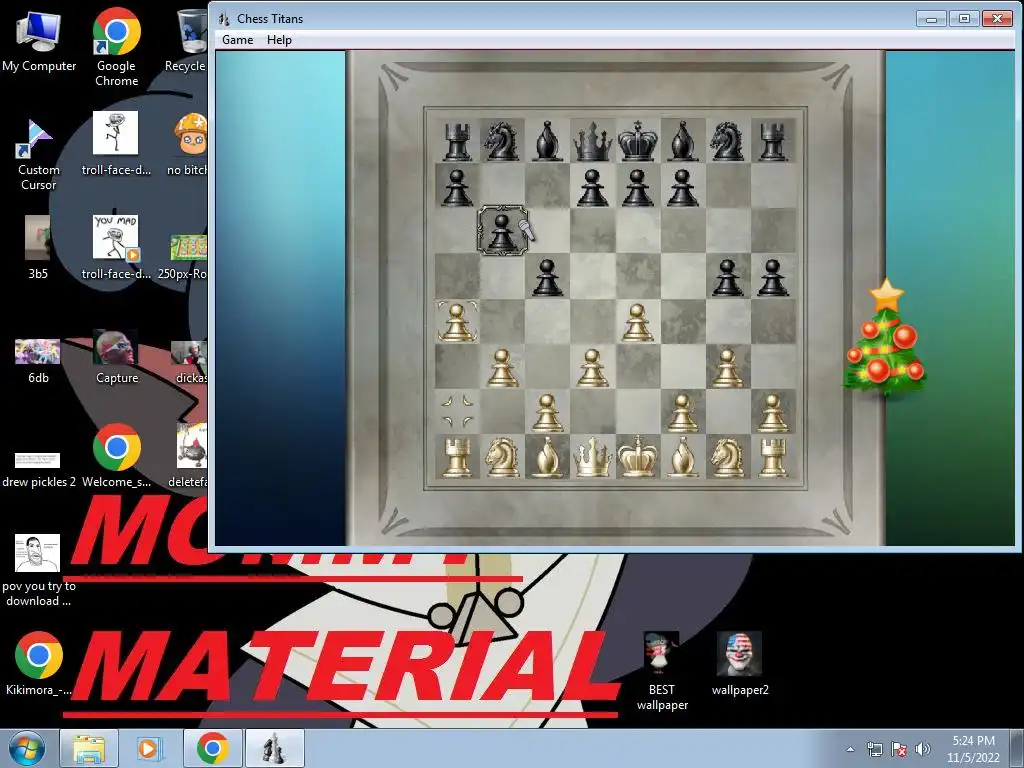Image resolution: width=1024 pixels, height=768 pixels.
Task: Pick the black bishop on c8
Action: pyautogui.click(x=547, y=142)
